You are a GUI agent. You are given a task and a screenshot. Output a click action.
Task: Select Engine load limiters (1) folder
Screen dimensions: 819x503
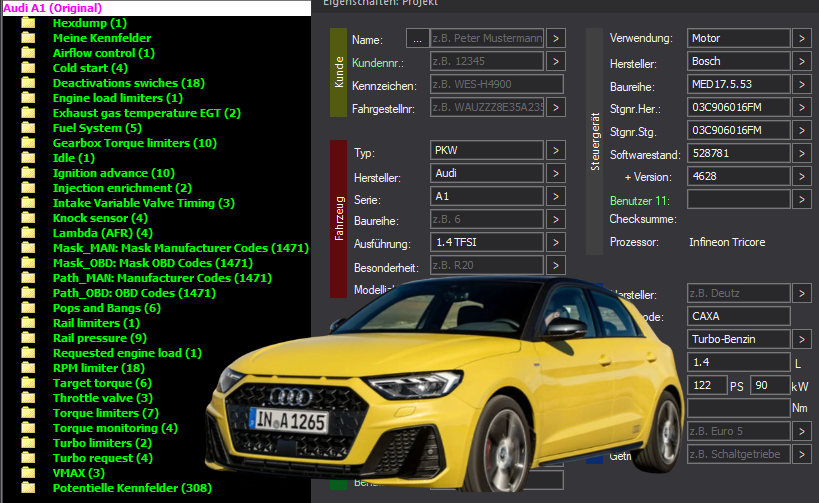pos(118,98)
